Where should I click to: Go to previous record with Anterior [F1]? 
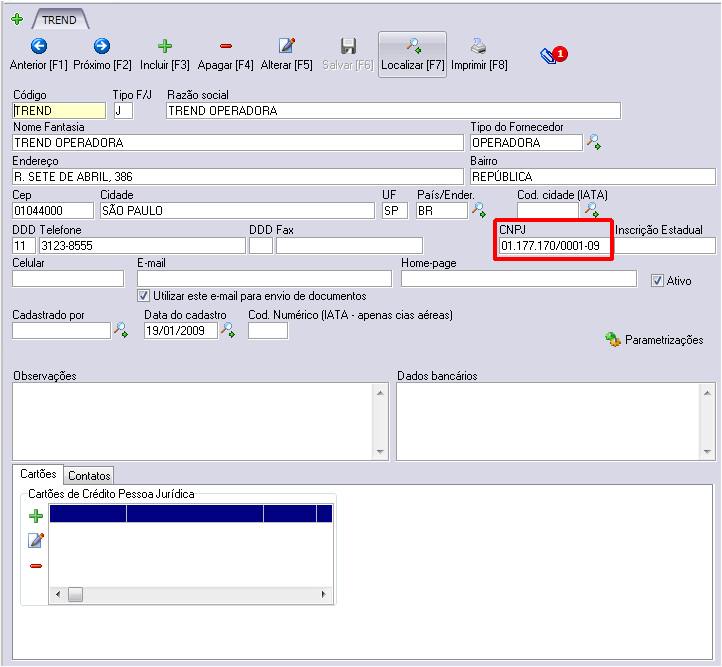coord(39,54)
